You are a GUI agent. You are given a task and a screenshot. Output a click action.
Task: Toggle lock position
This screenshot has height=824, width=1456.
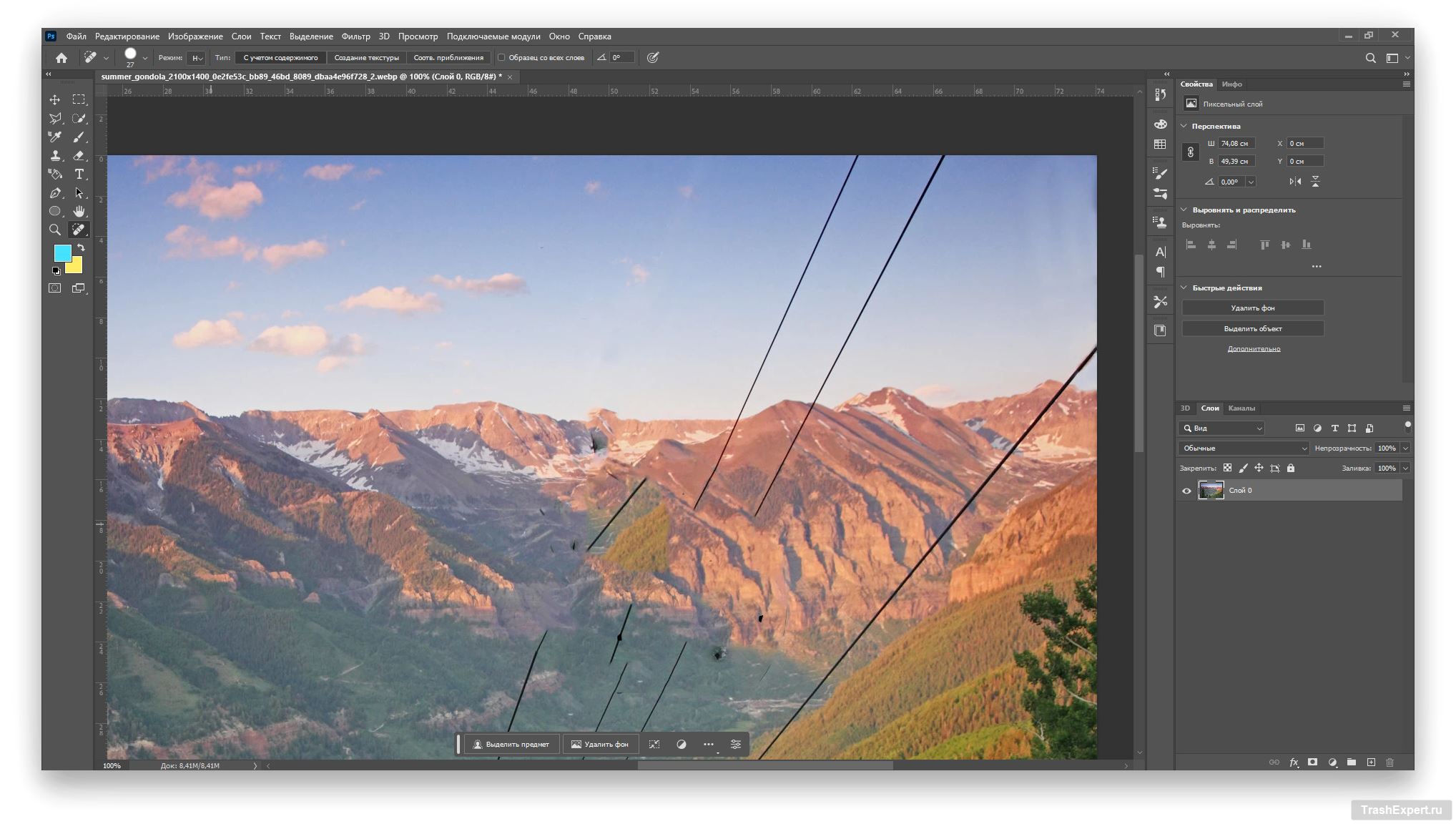coord(1259,469)
